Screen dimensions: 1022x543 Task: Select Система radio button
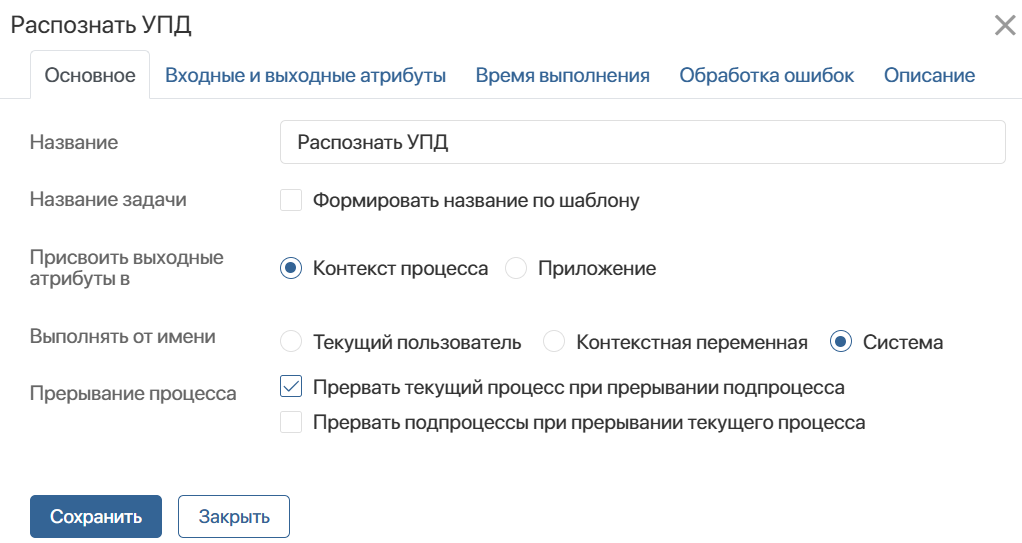(841, 342)
